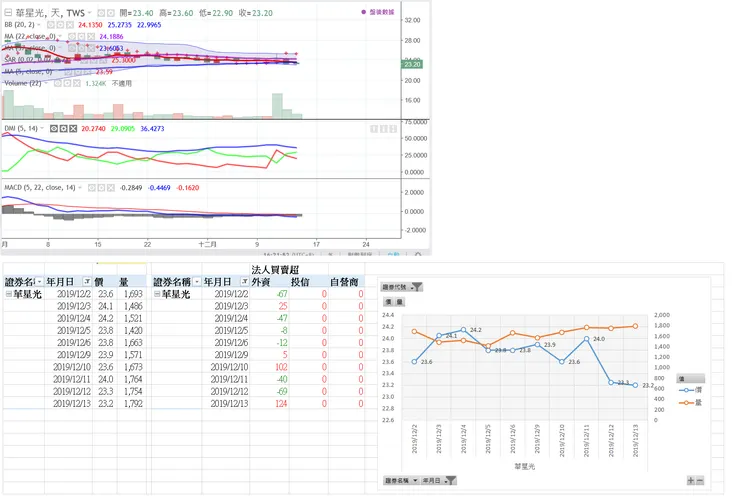Viewport: 740px width, 504px height.
Task: Open 證券名稱 filter dropdown in left pivot table
Action: click(40, 282)
